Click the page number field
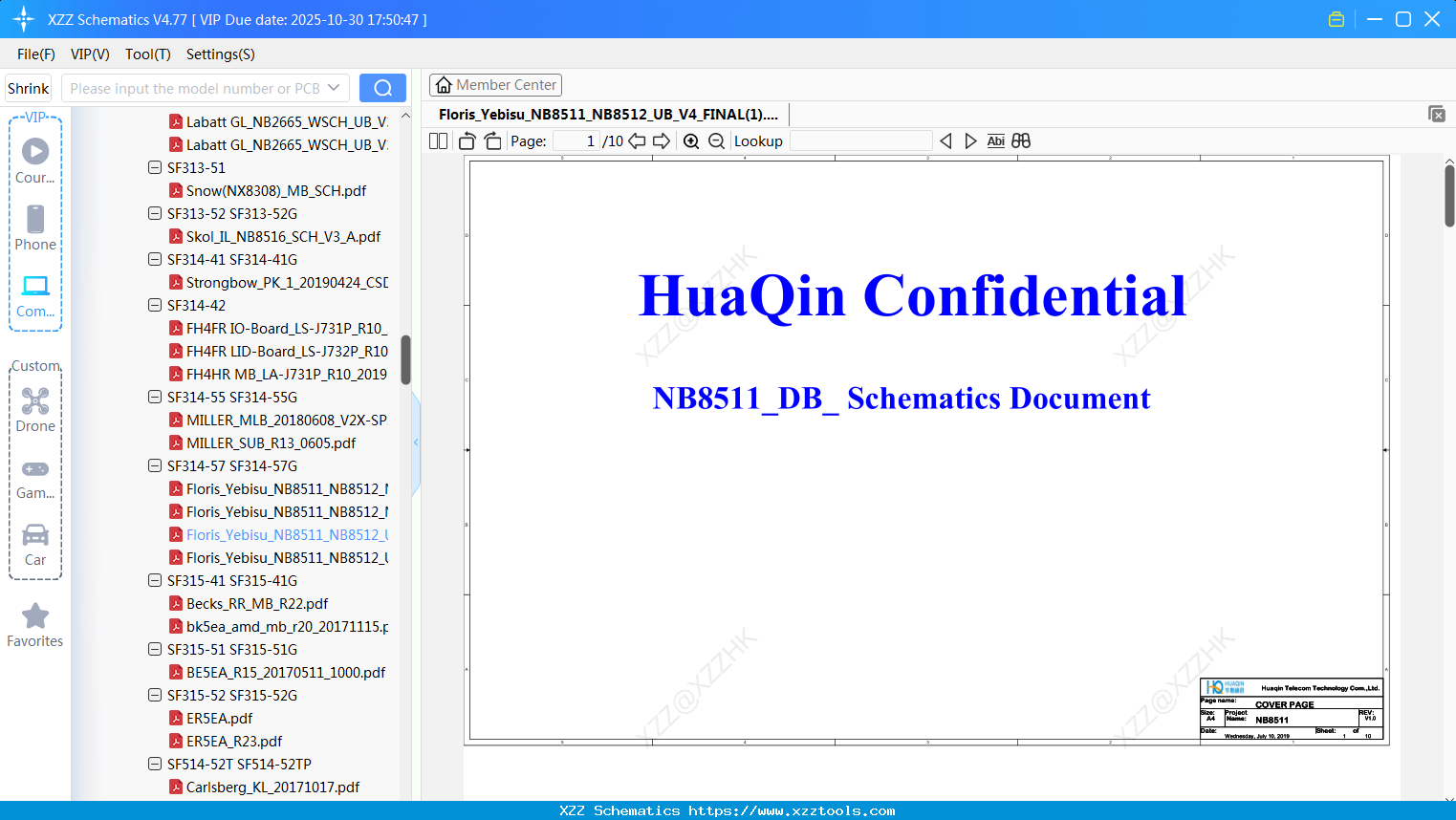1456x820 pixels. (576, 140)
